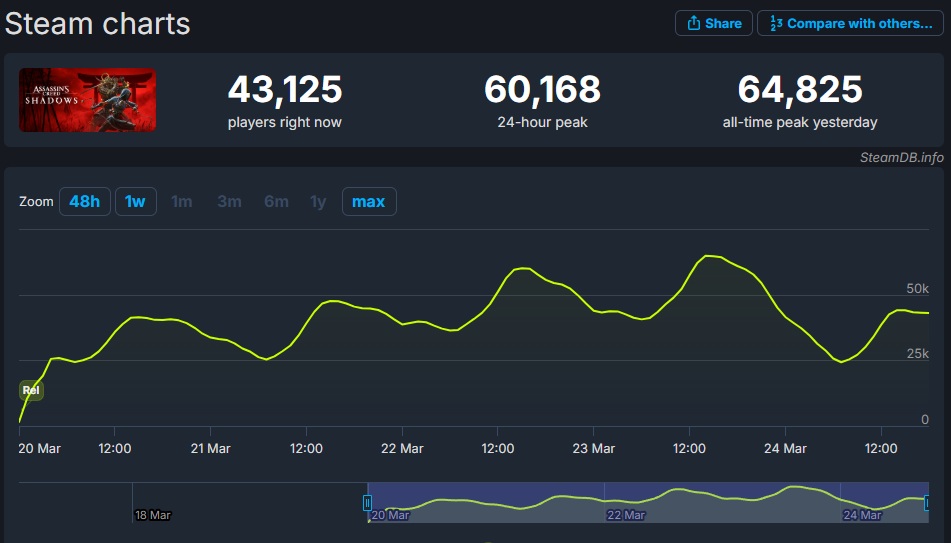Screen dimensions: 951x543
Task: Open Compare with others dialog
Action: coord(850,24)
